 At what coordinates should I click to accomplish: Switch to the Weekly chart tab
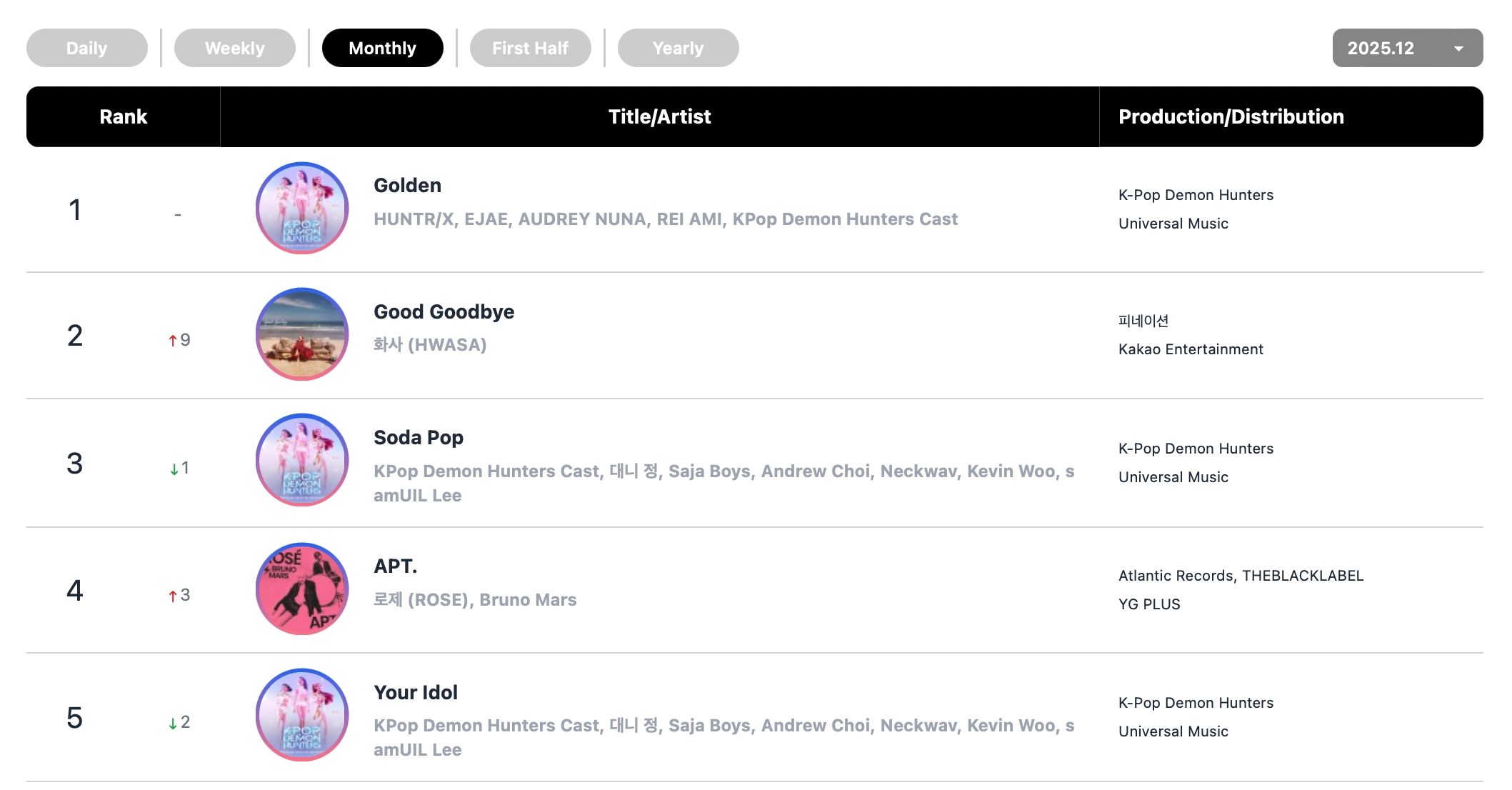point(235,48)
